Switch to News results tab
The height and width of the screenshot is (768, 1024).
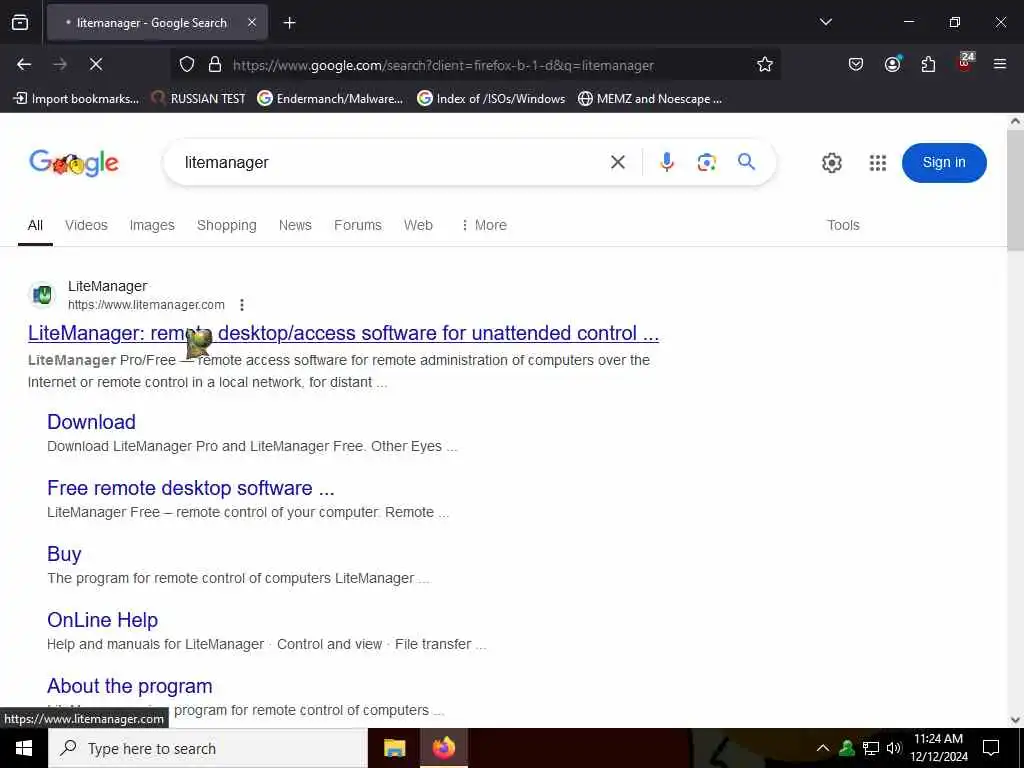[295, 225]
